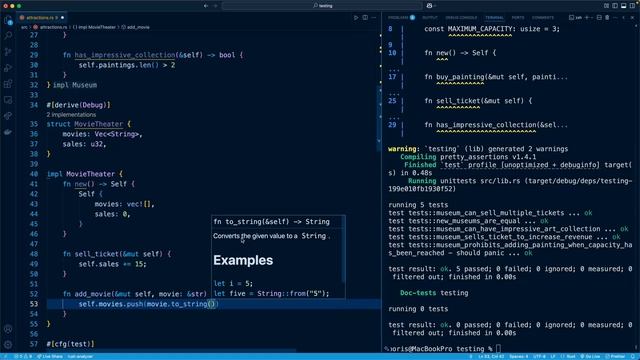Viewport: 640px width, 360px height.
Task: Open the Manage gear menu
Action: pyautogui.click(x=8, y=344)
